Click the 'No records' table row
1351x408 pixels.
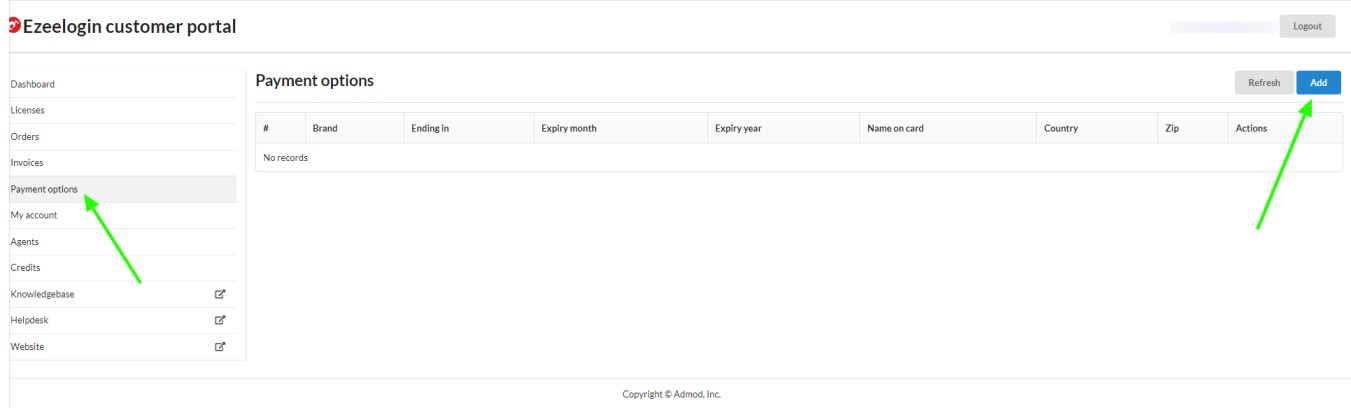point(799,158)
